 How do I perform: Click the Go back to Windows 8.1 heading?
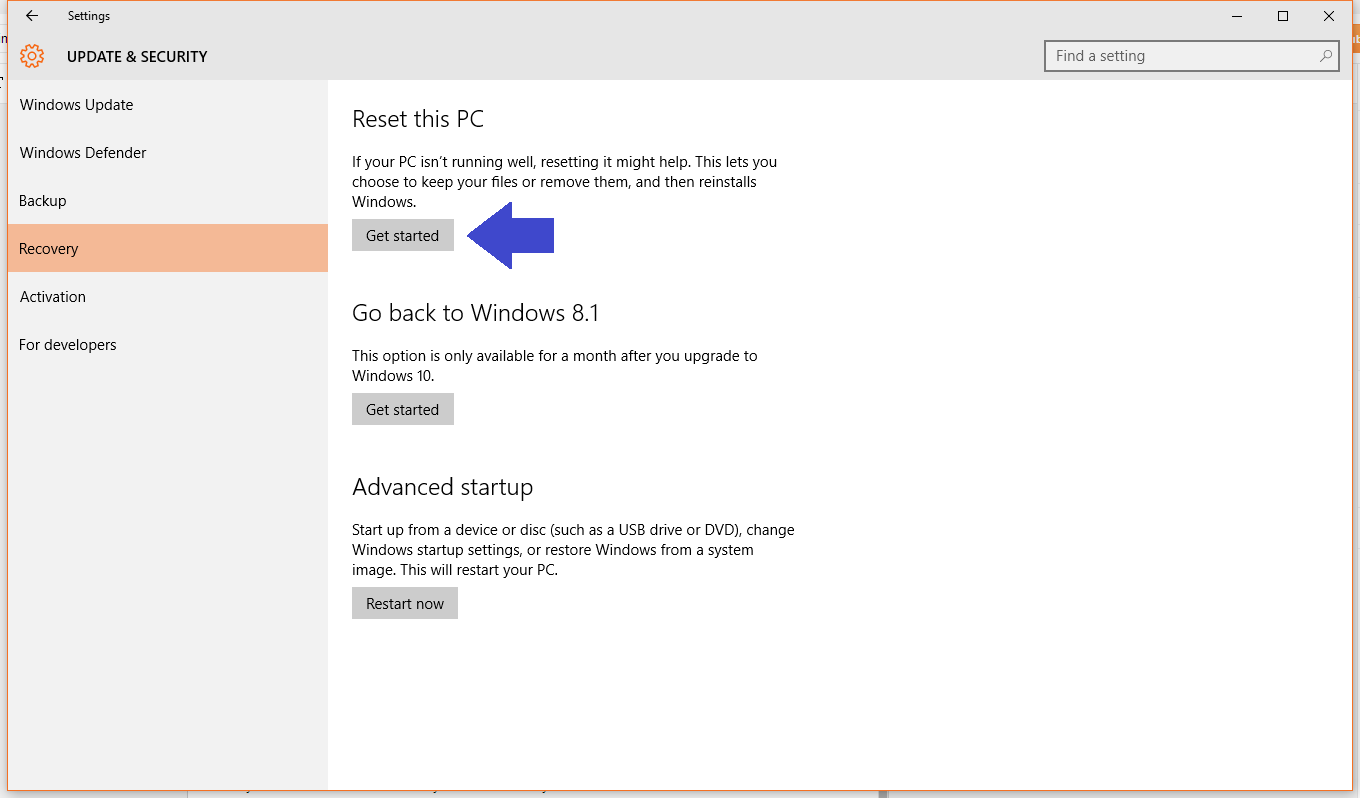pyautogui.click(x=475, y=313)
